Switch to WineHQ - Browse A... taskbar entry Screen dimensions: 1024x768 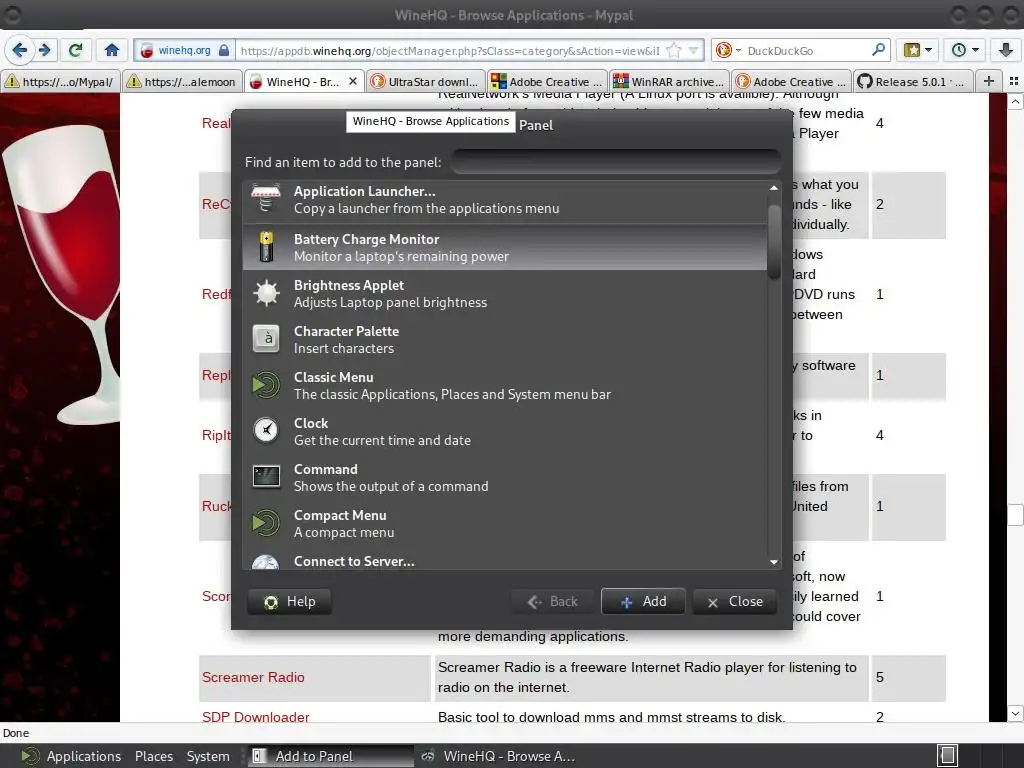click(x=499, y=756)
